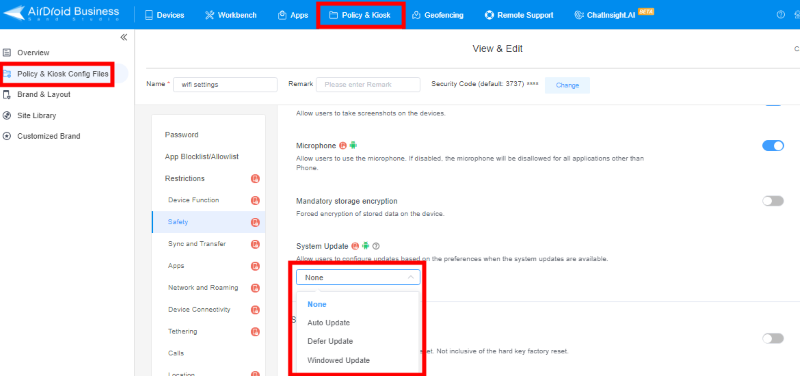
Task: Click red badge icon beside Device Connectivity
Action: pos(256,310)
